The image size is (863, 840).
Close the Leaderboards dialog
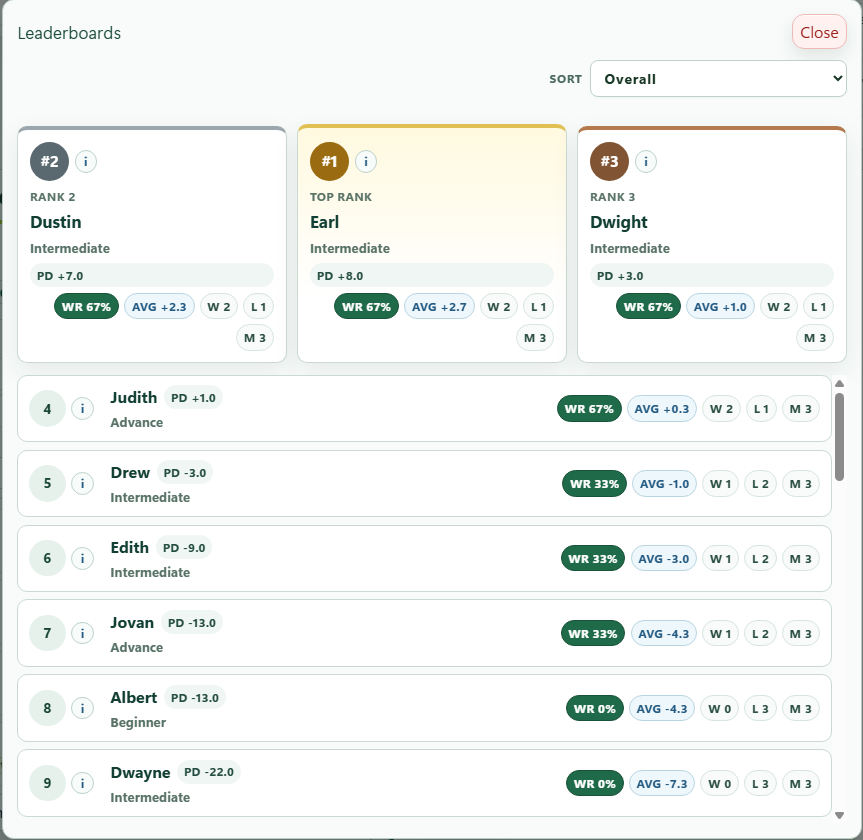pyautogui.click(x=819, y=32)
